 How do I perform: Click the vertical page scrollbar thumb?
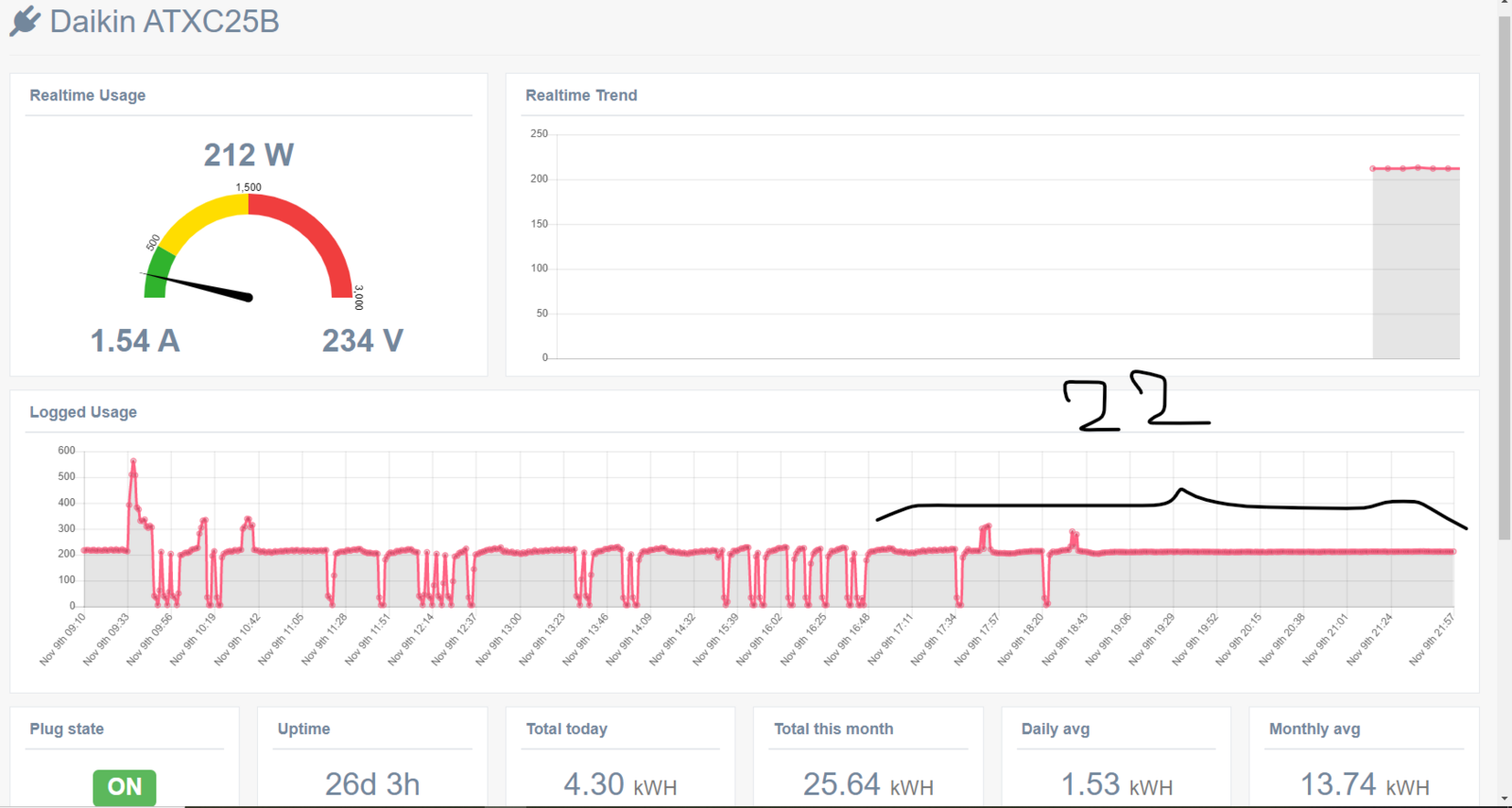1504,278
